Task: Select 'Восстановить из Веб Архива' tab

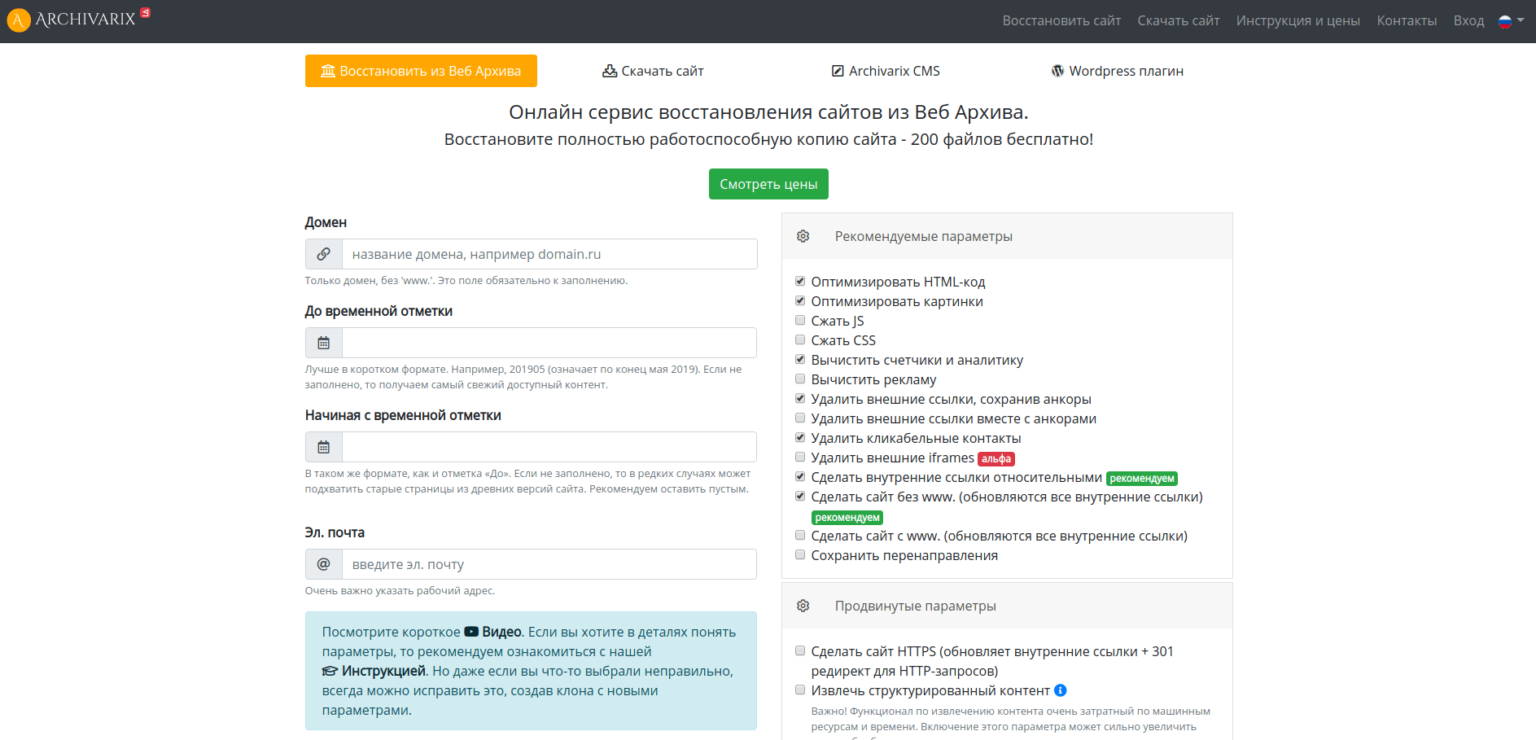Action: click(x=421, y=71)
